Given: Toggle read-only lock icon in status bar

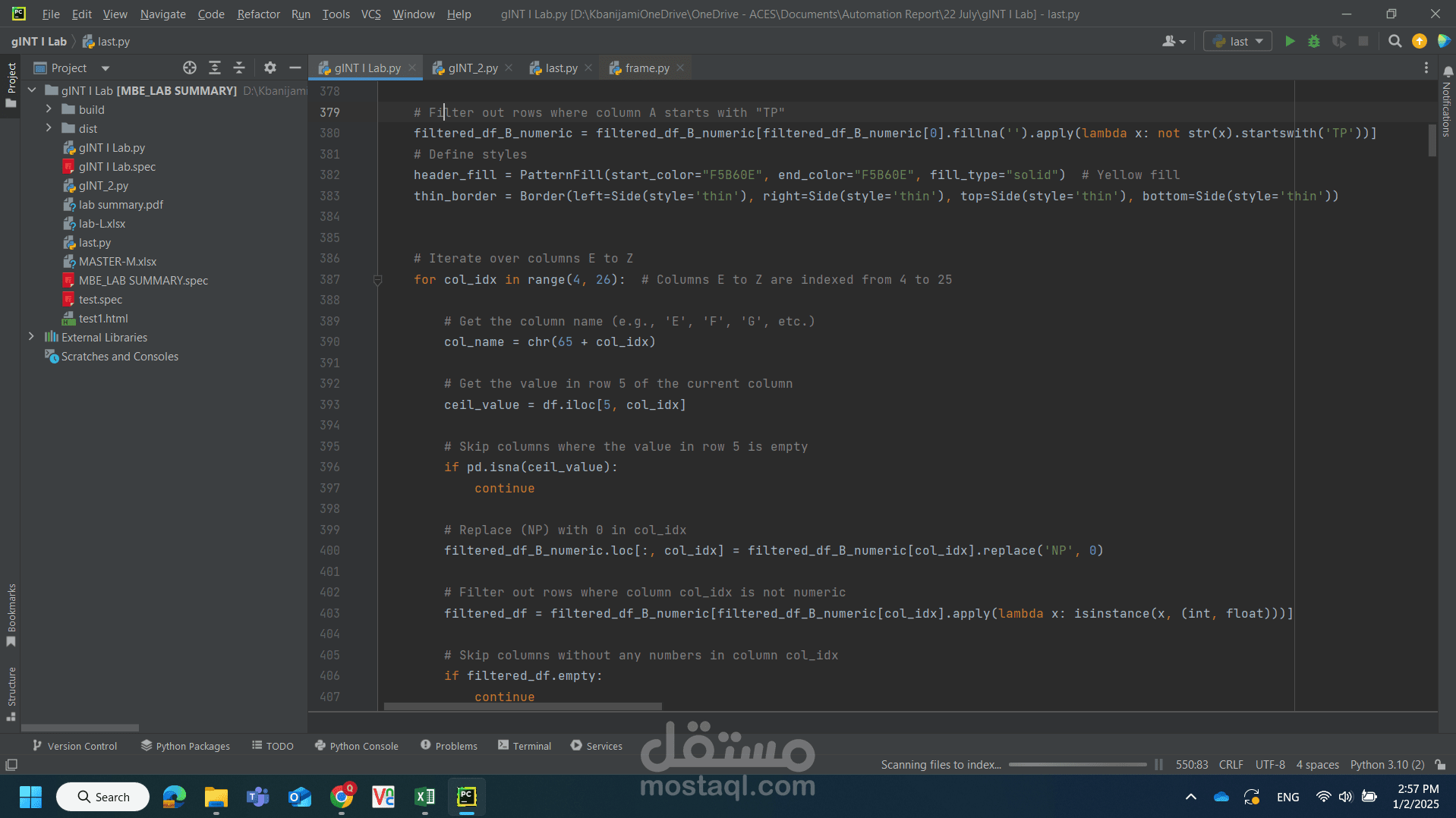Looking at the screenshot, I should 1440,764.
